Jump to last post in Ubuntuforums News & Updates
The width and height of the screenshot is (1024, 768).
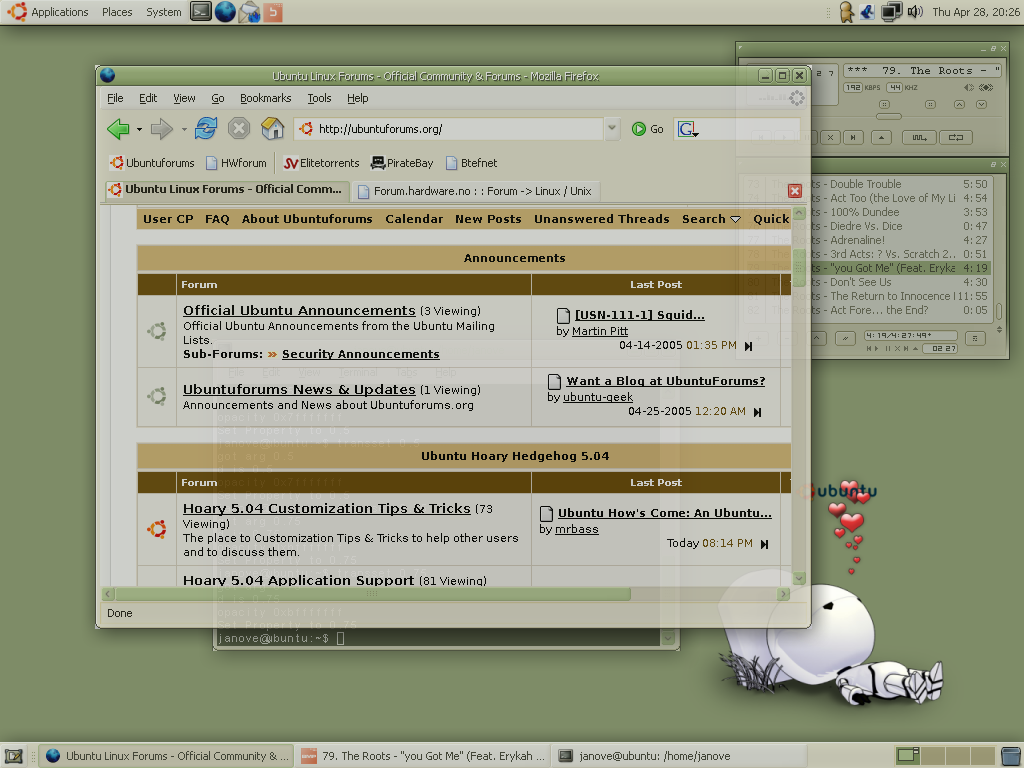pyautogui.click(x=758, y=412)
